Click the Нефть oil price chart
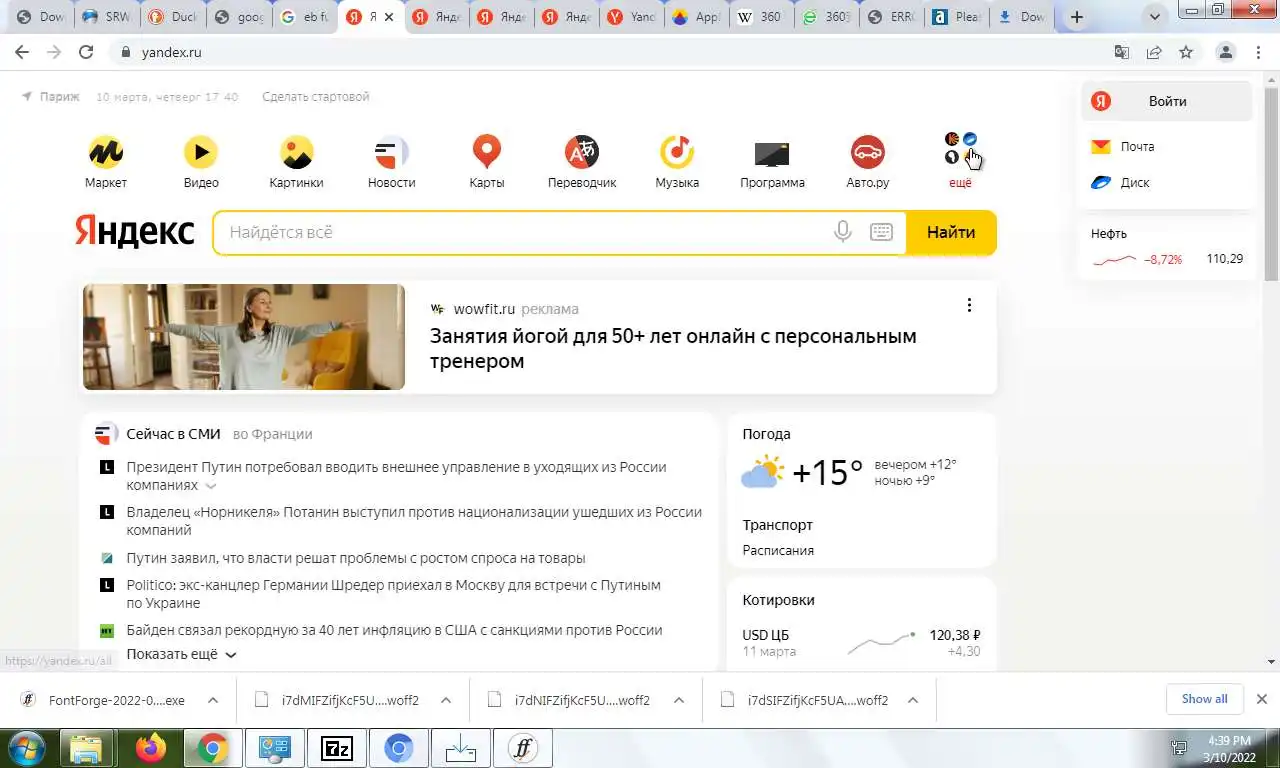The width and height of the screenshot is (1280, 768). [1114, 260]
